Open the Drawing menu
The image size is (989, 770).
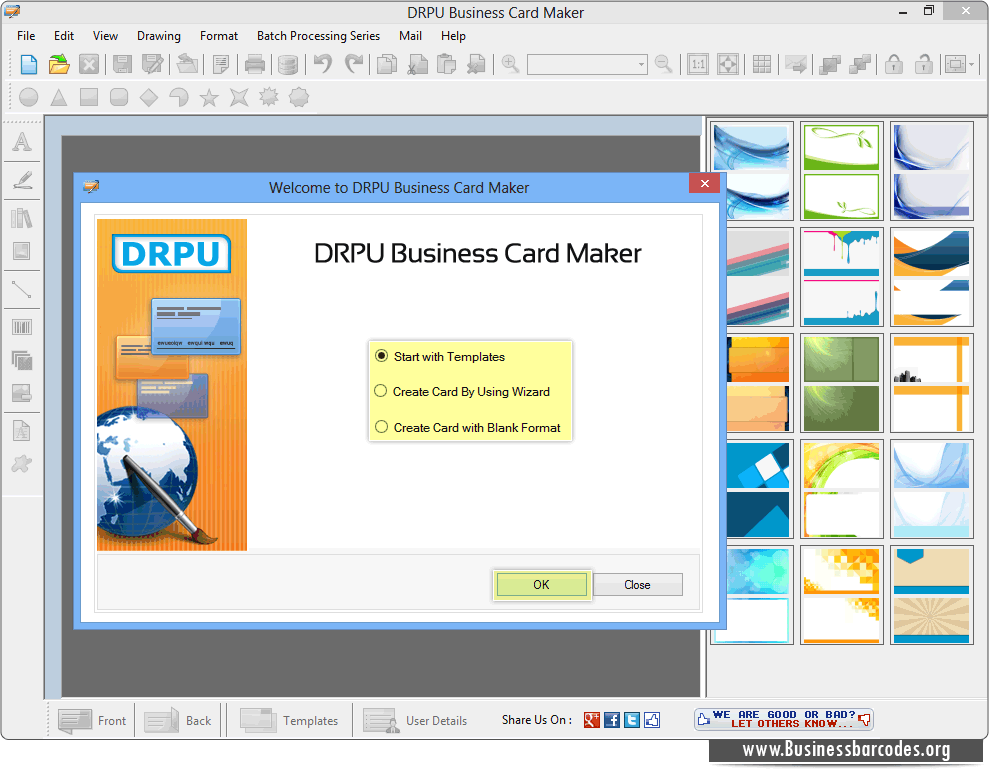click(159, 36)
